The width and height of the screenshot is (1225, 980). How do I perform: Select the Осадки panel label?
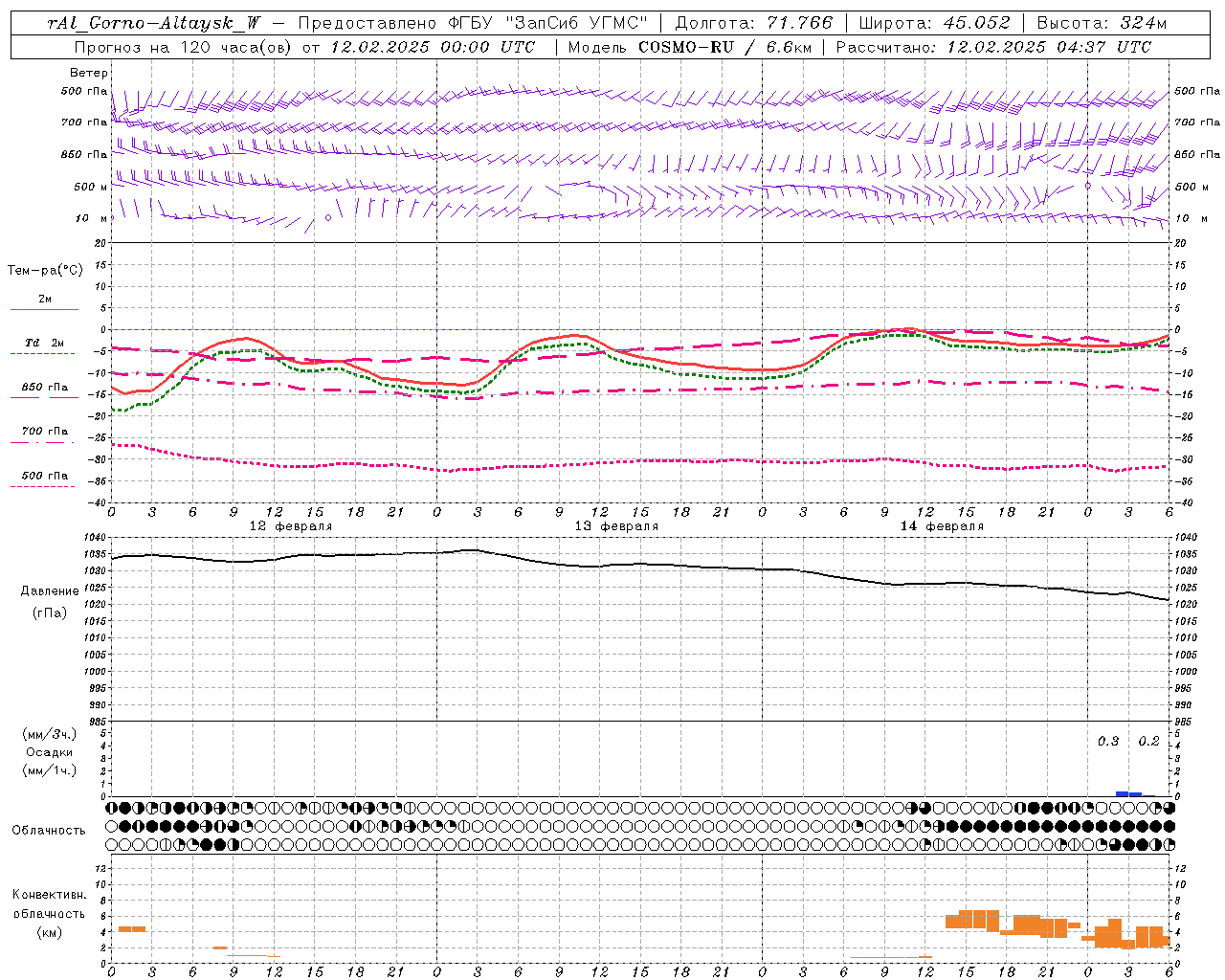pos(50,752)
